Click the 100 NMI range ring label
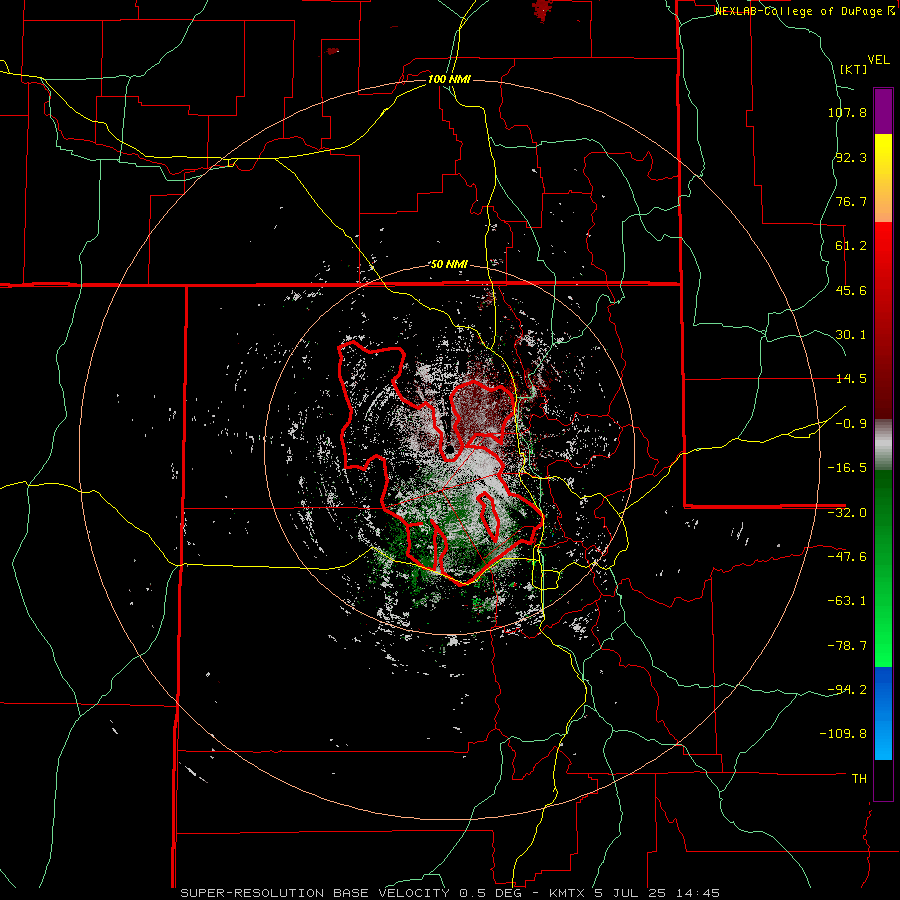Viewport: 900px width, 900px height. tap(449, 79)
